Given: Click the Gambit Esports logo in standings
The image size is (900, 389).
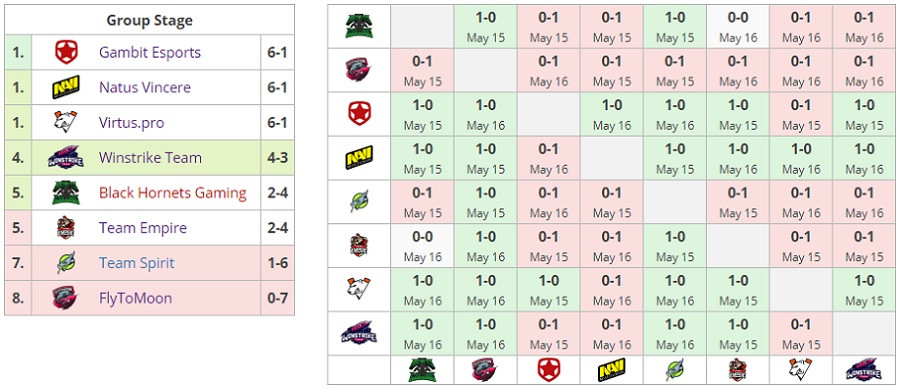Looking at the screenshot, I should [x=66, y=52].
